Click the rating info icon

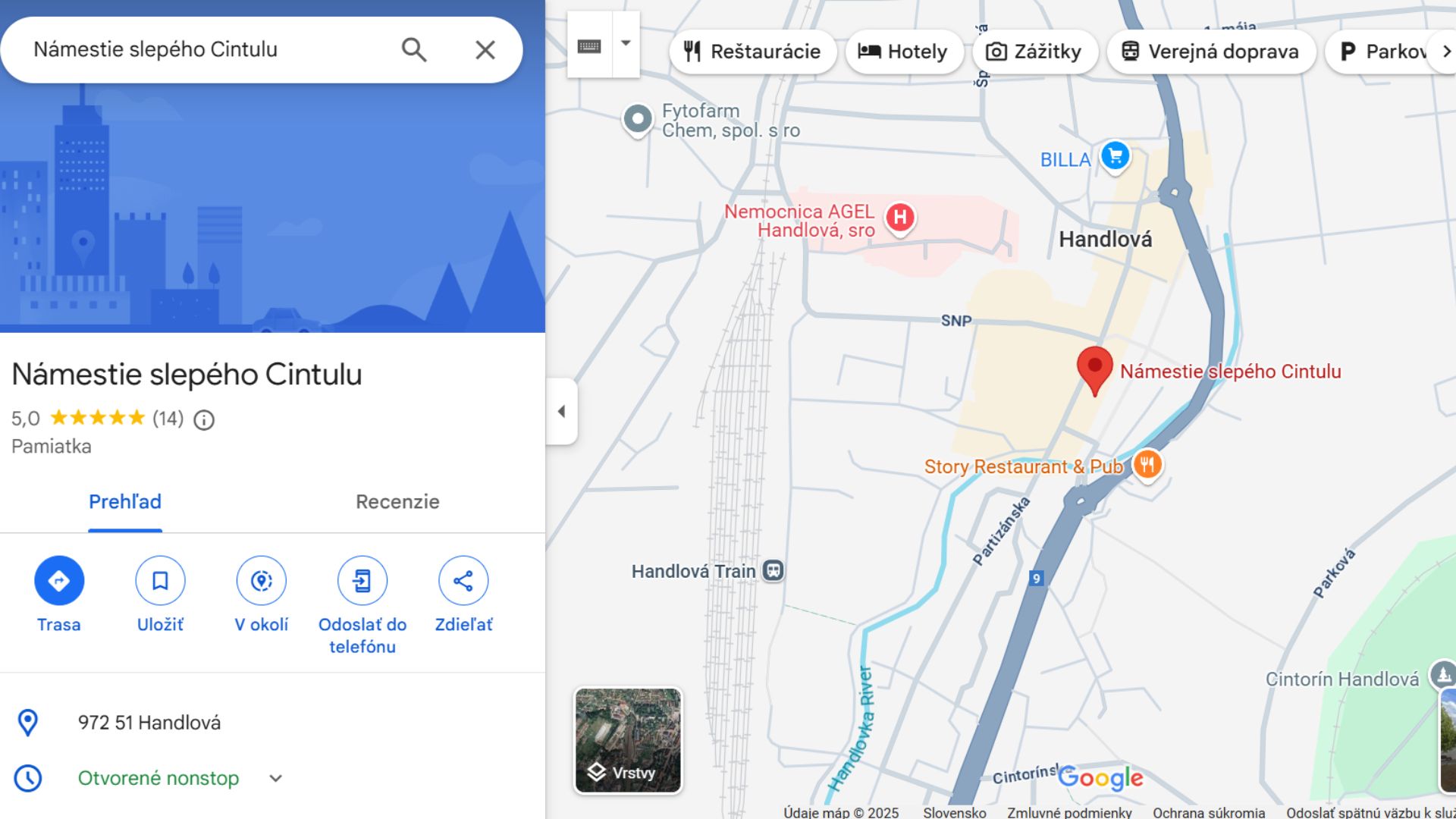[x=204, y=419]
